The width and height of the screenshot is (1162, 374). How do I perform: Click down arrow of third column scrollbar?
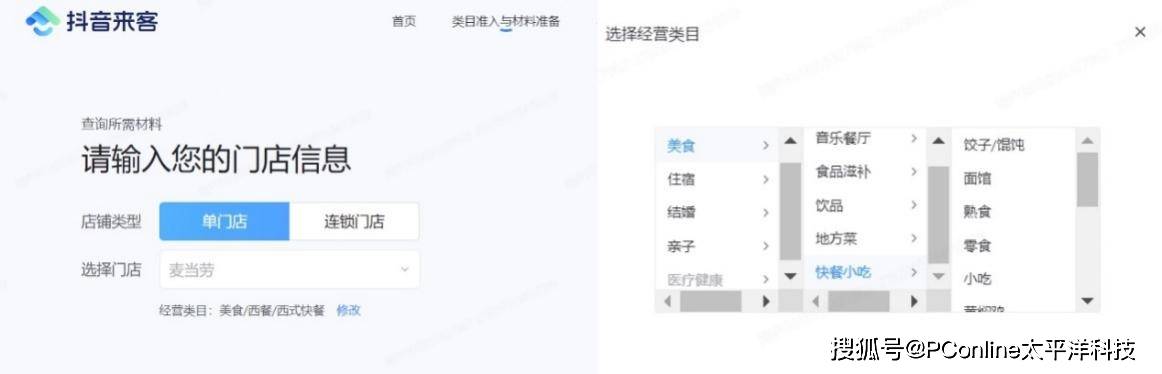(x=1087, y=301)
